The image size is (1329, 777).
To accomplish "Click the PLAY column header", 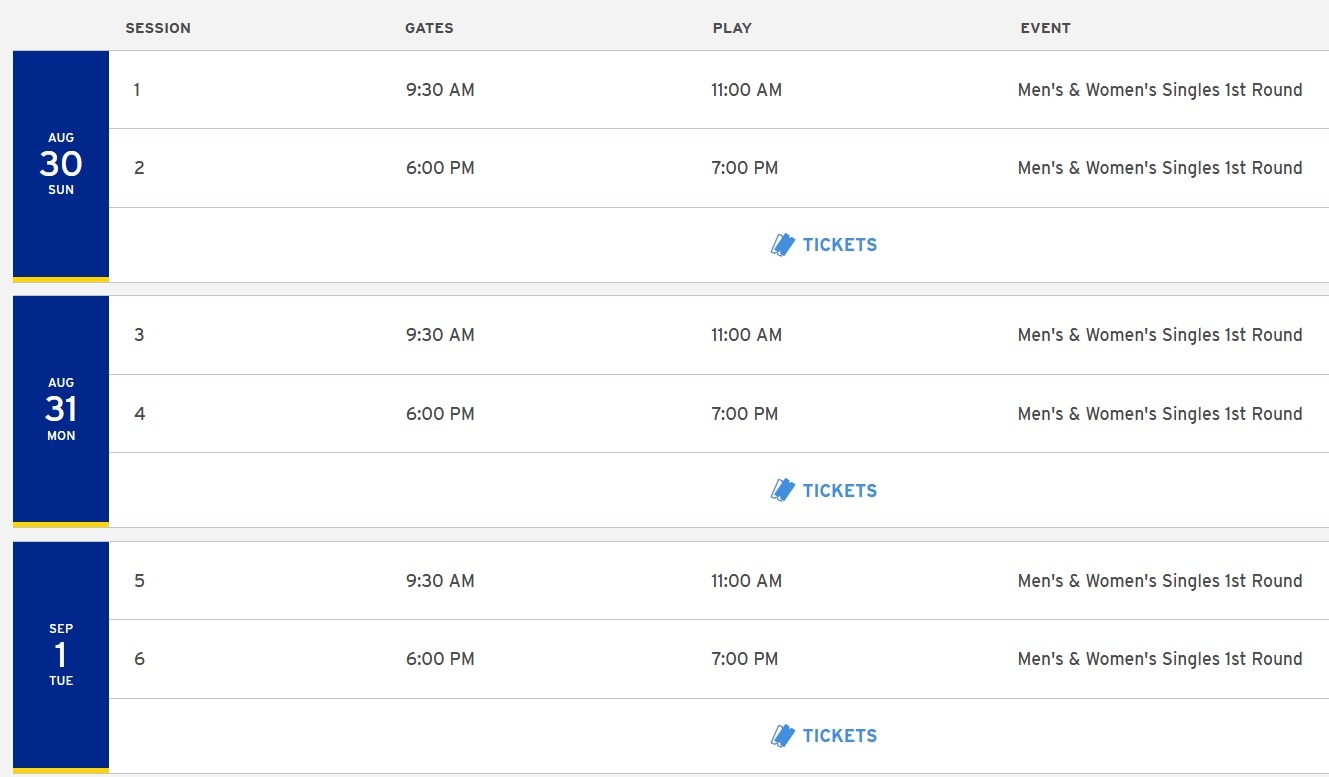I will pyautogui.click(x=732, y=28).
